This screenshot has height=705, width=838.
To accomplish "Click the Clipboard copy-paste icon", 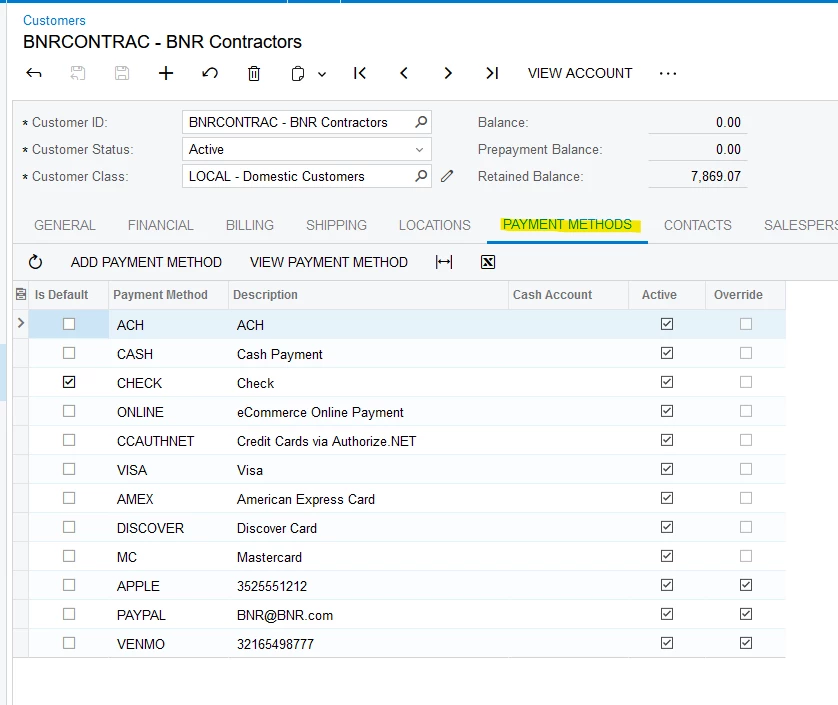I will [298, 73].
